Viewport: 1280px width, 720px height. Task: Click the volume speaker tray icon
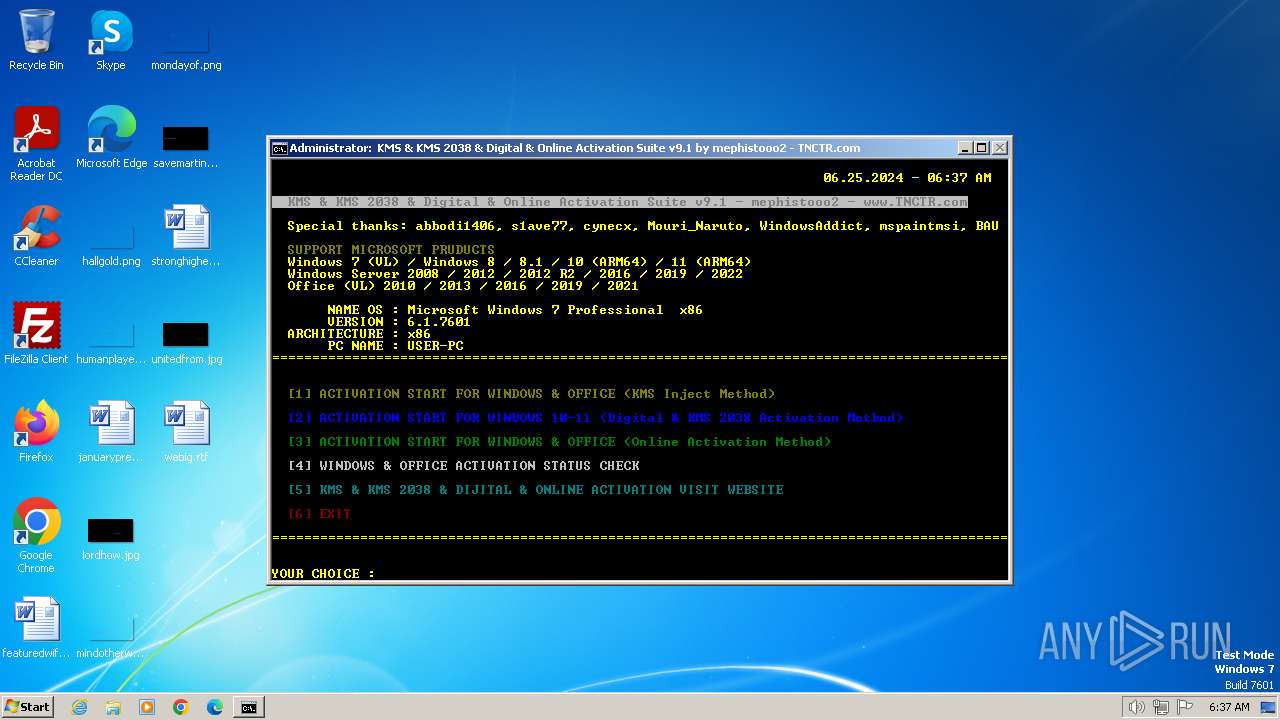click(1136, 707)
